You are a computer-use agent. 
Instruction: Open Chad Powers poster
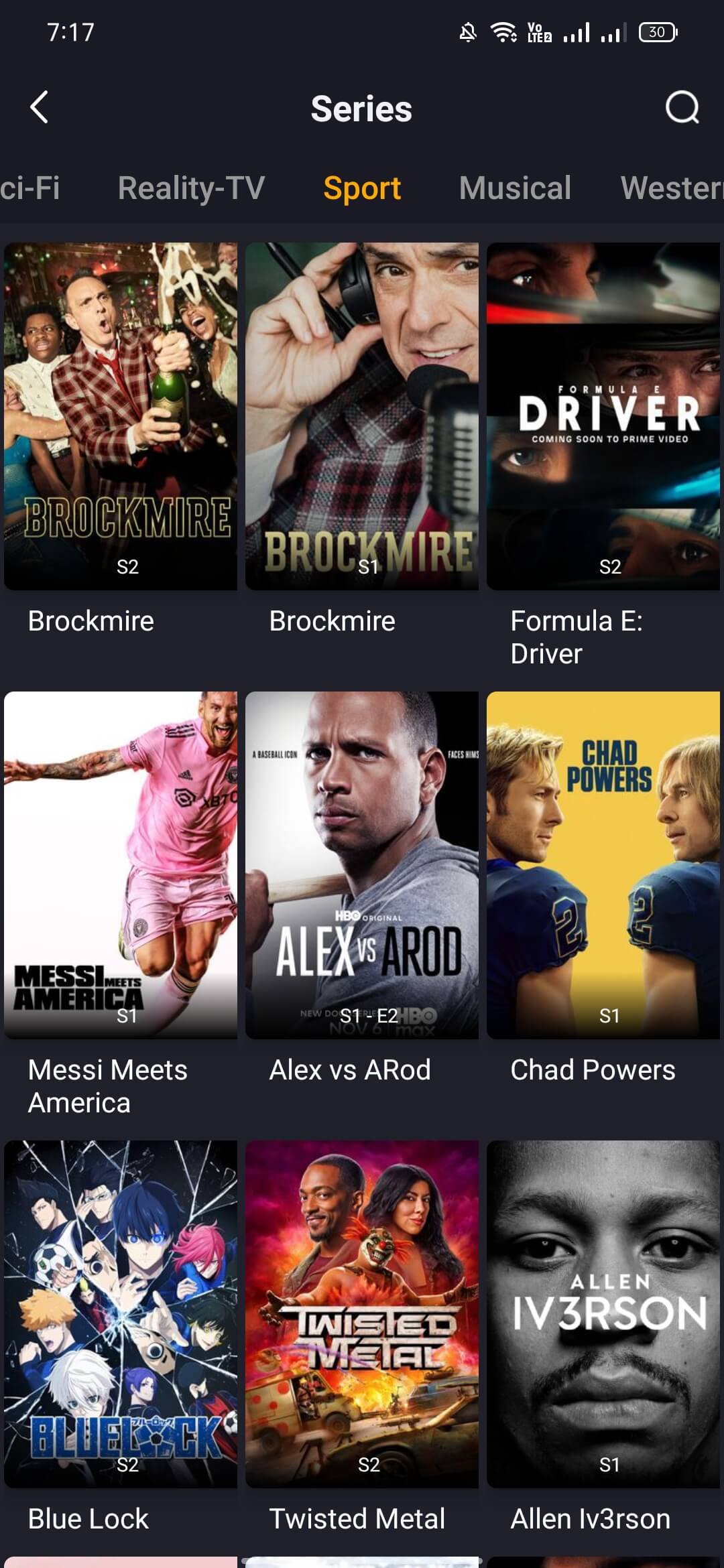[603, 865]
